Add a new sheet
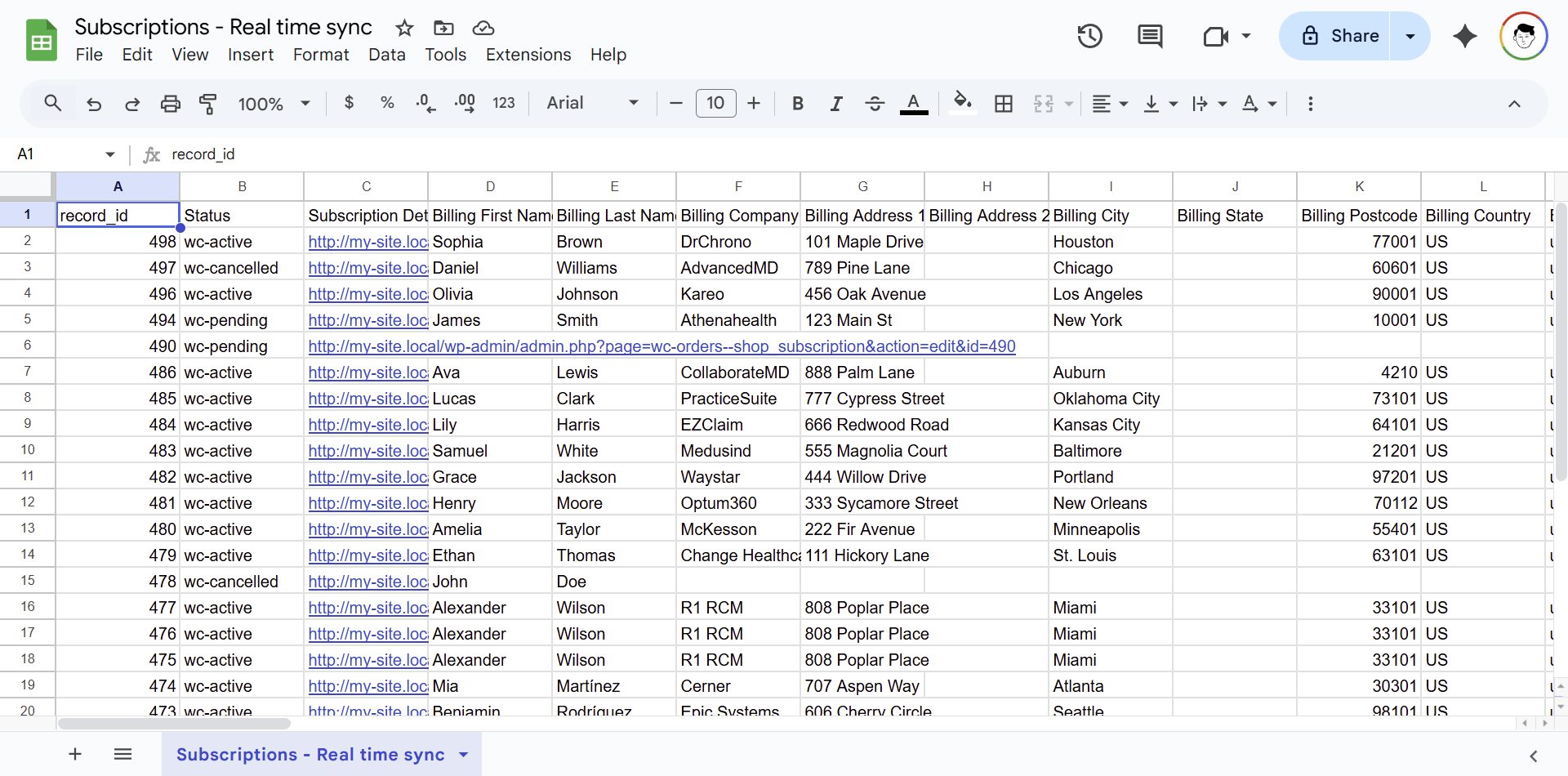The width and height of the screenshot is (1568, 776). click(75, 754)
